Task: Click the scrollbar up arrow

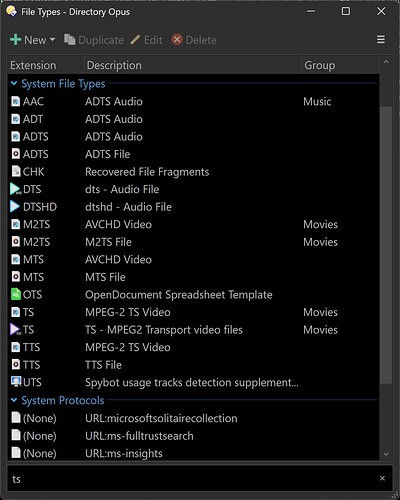Action: pos(386,62)
